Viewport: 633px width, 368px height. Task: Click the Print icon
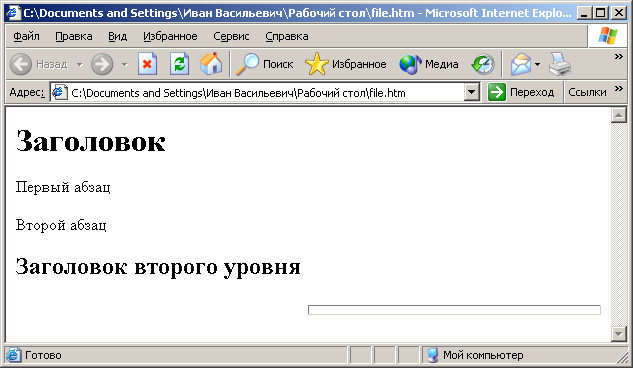560,64
